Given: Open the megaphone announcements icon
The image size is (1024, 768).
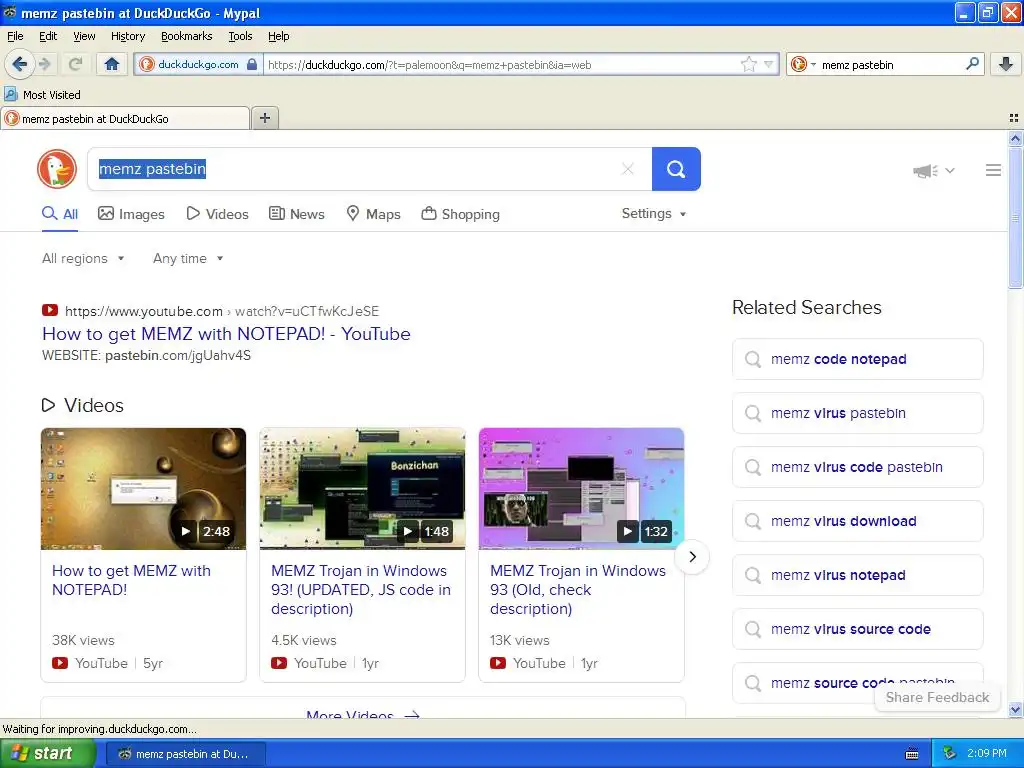Looking at the screenshot, I should point(925,170).
